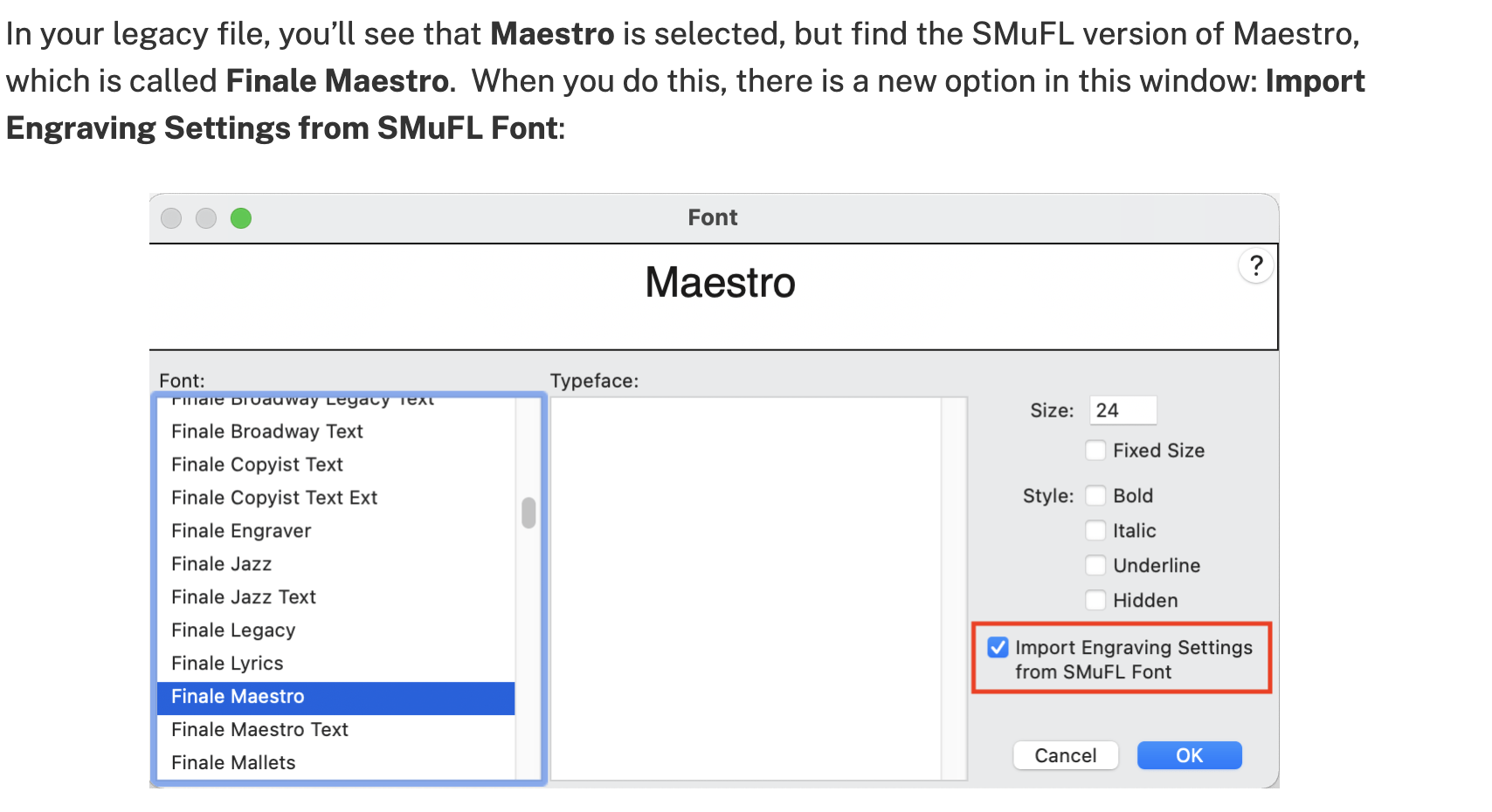Click the Size input field
This screenshot has height=812, width=1492.
(x=1122, y=410)
